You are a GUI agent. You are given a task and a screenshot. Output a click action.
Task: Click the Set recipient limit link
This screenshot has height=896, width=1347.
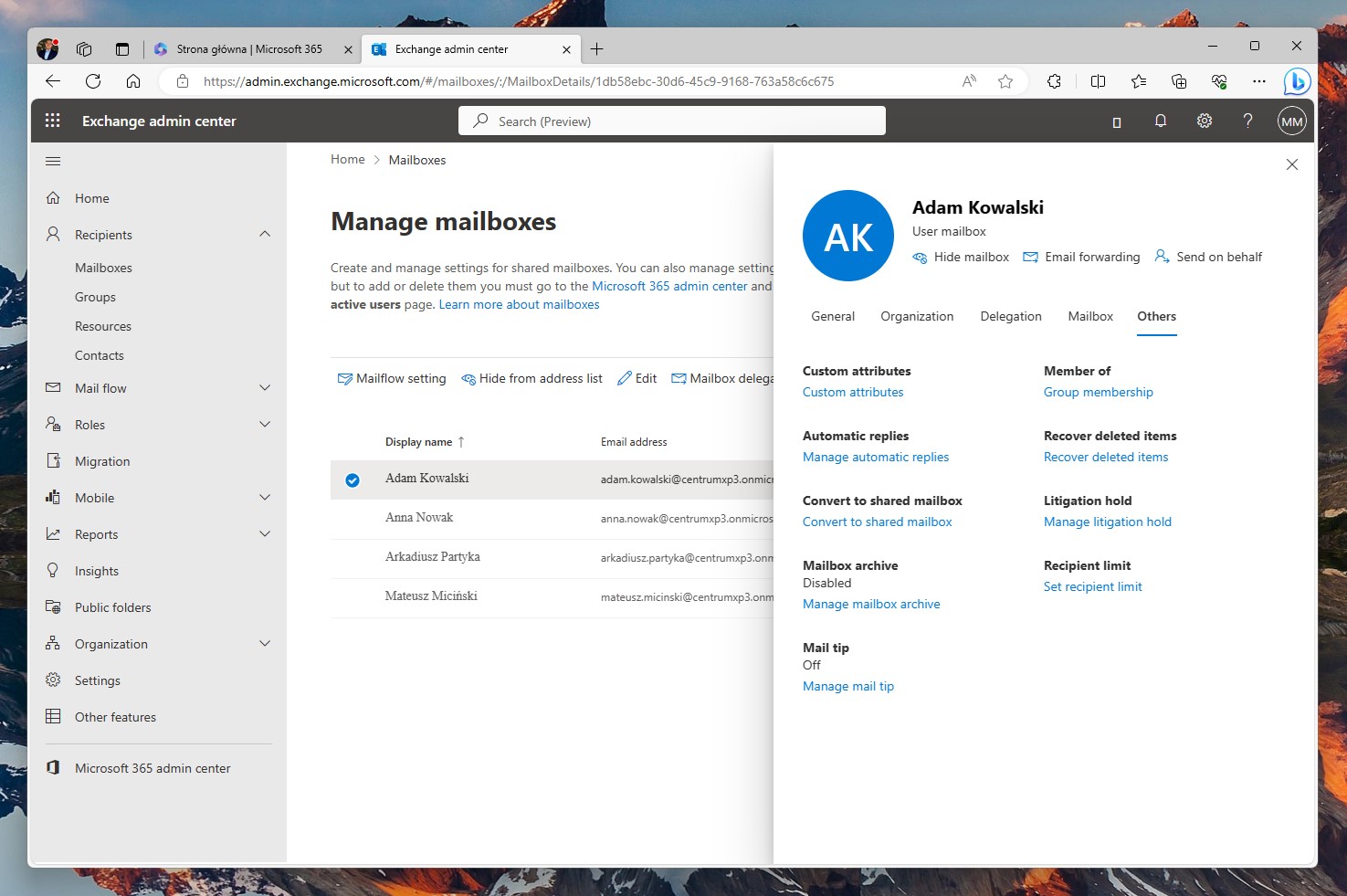(x=1092, y=587)
